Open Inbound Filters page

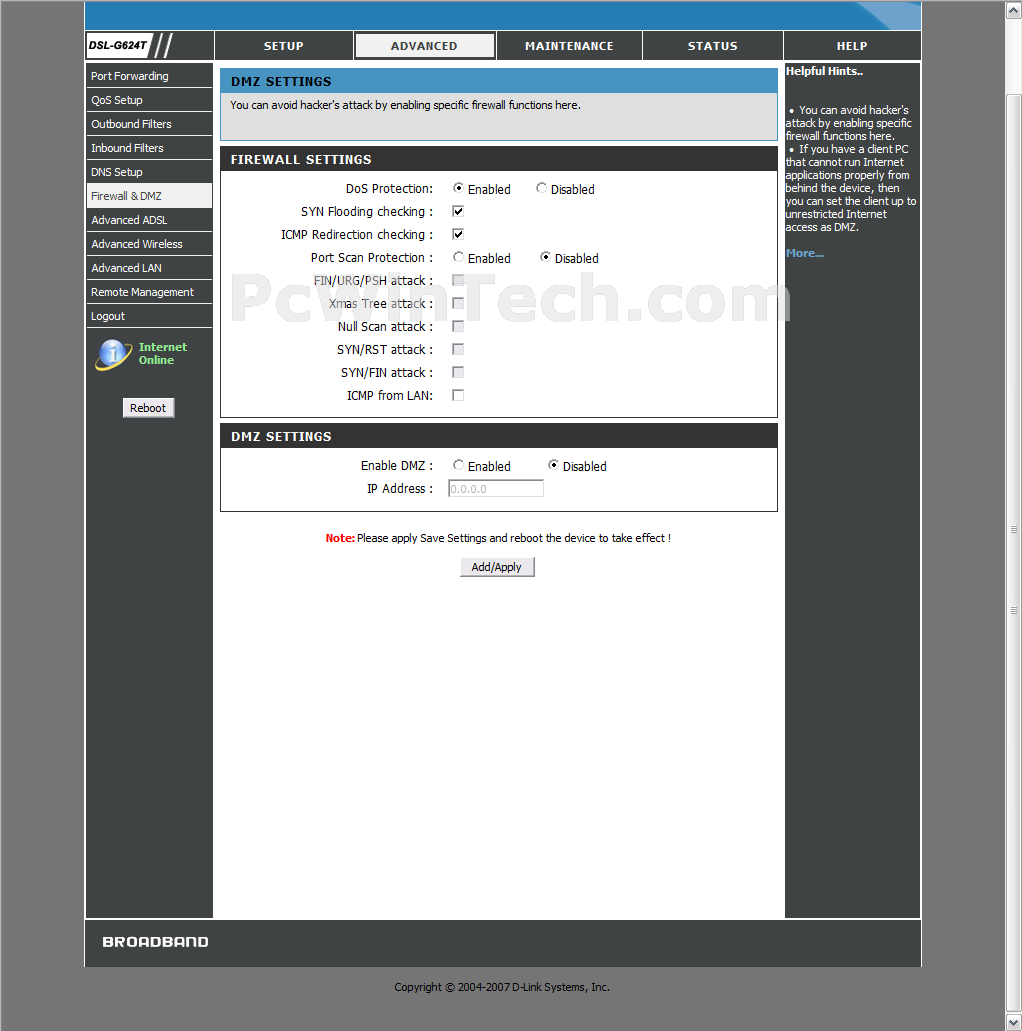coord(149,148)
